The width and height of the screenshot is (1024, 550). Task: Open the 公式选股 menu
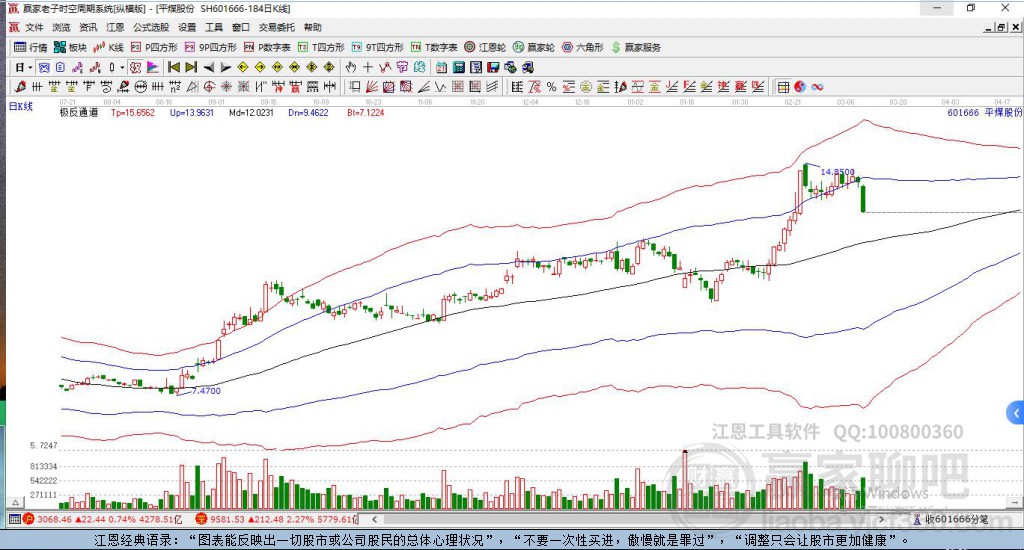click(151, 27)
